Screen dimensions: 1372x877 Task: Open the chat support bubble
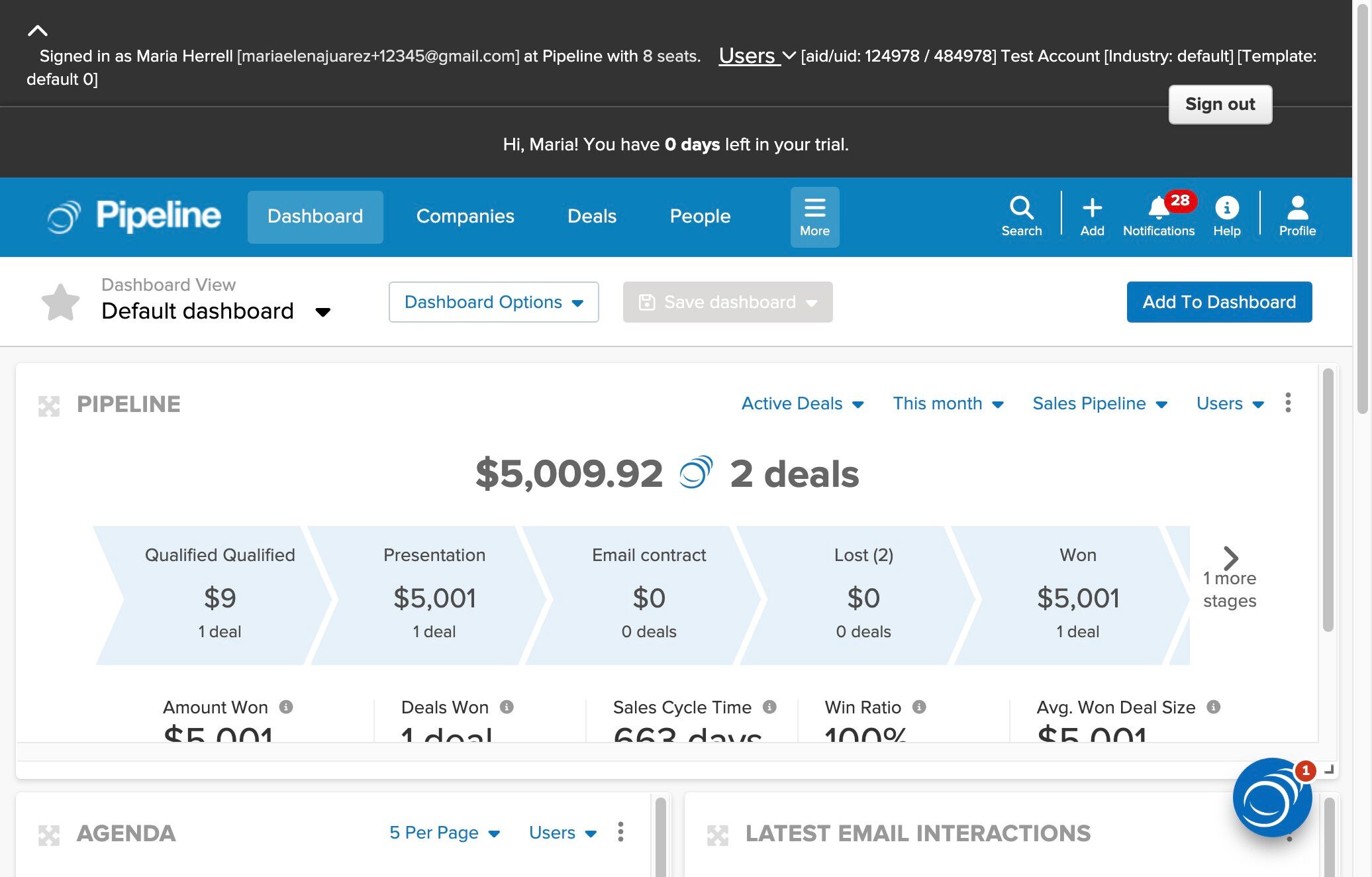1271,798
